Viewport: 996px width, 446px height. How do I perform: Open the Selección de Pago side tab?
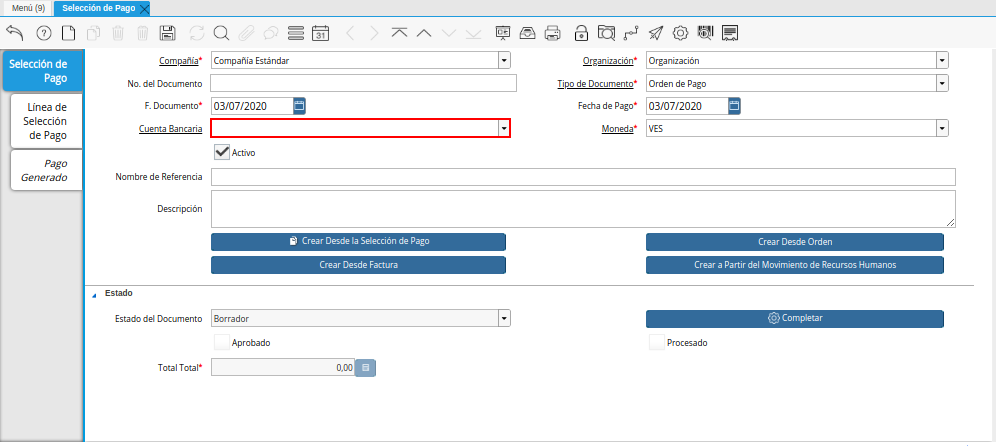(43, 71)
